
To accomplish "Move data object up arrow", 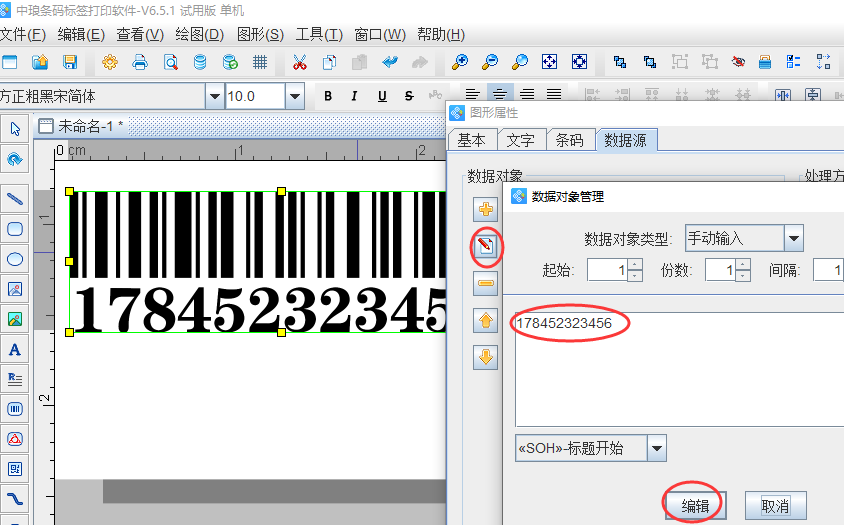I will (x=486, y=320).
